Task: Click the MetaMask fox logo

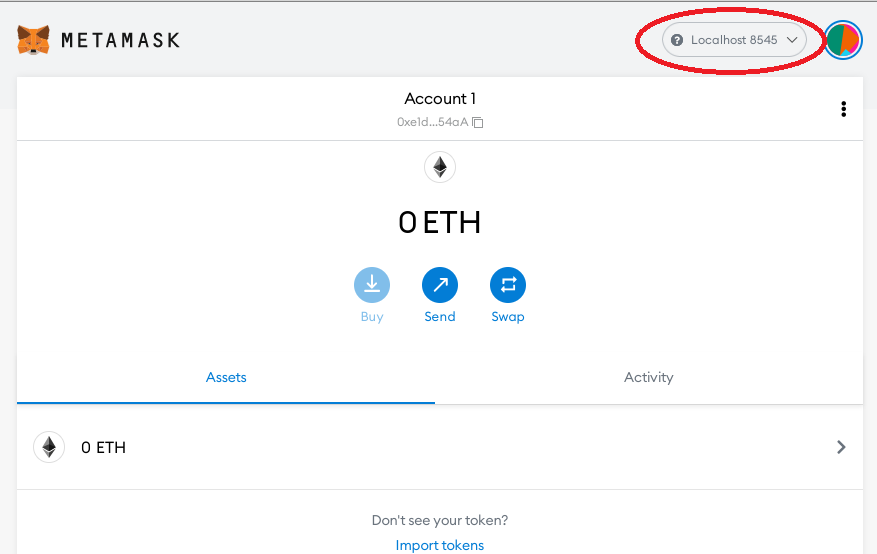Action: coord(34,40)
